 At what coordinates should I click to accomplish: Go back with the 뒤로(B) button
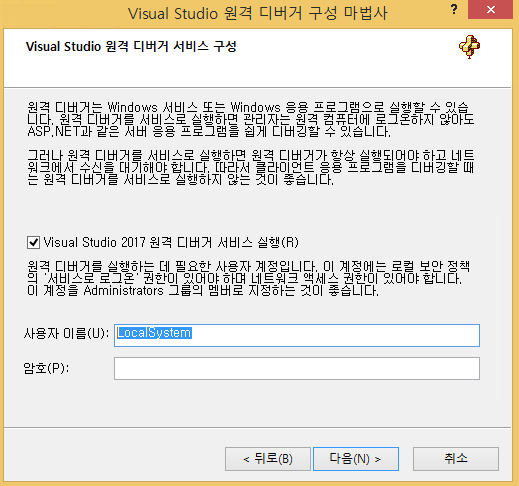[268, 459]
